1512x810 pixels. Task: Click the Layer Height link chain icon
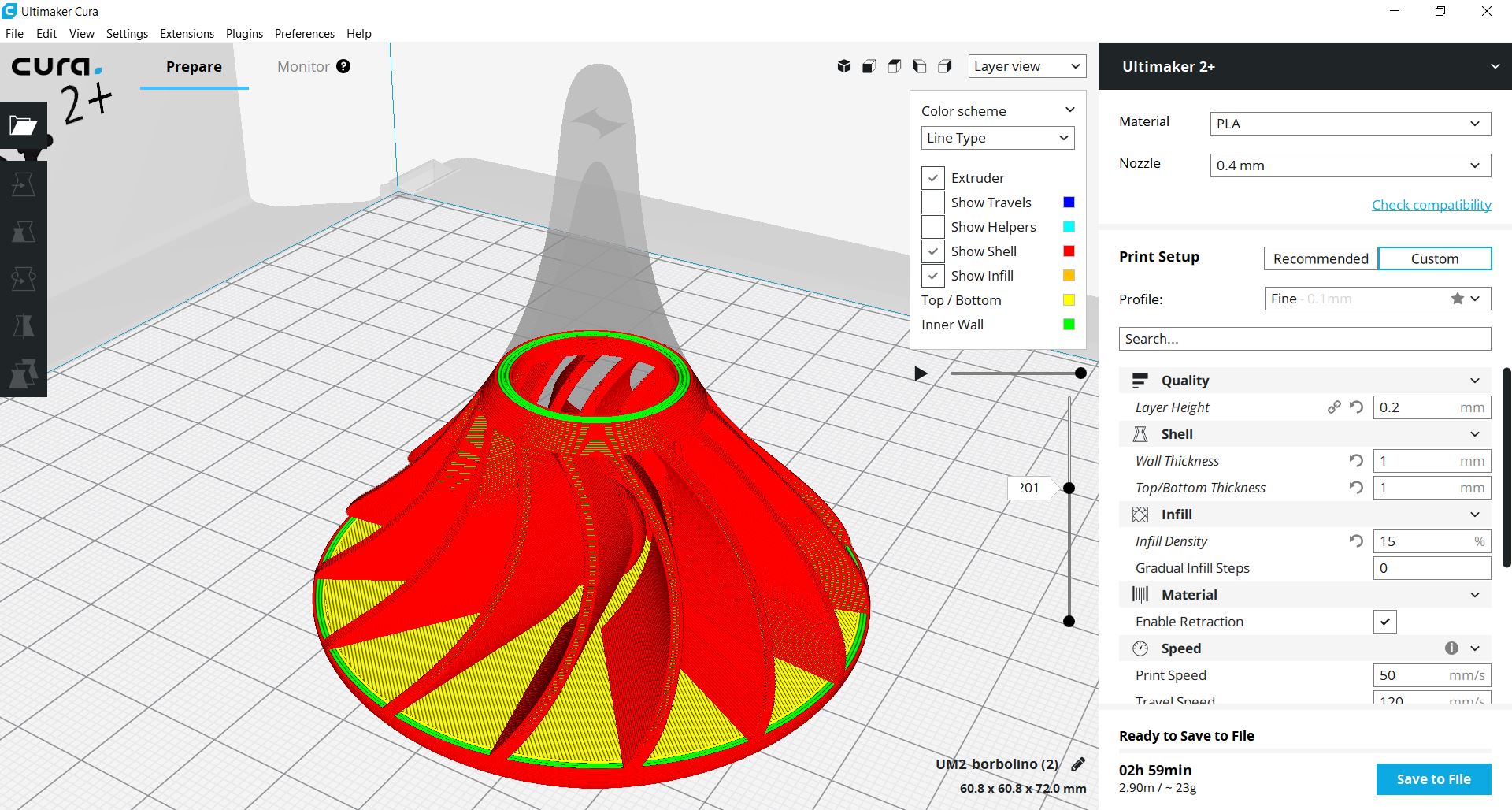click(x=1334, y=407)
